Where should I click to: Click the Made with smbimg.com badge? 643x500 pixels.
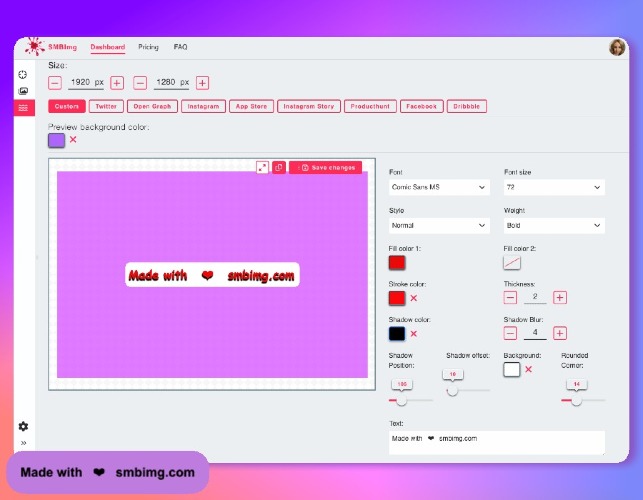[108, 473]
